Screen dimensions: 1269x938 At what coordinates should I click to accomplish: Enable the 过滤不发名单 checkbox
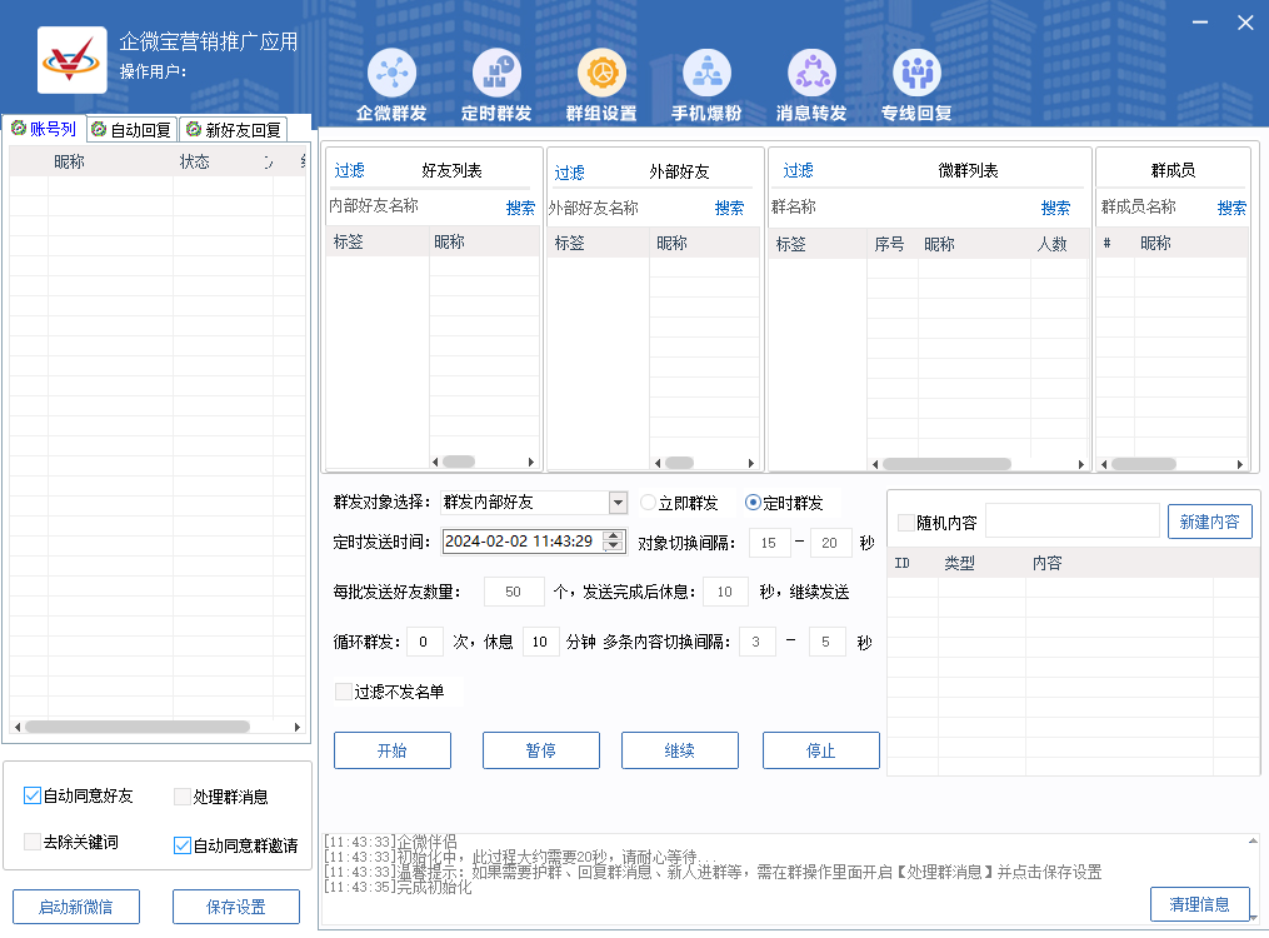point(344,691)
